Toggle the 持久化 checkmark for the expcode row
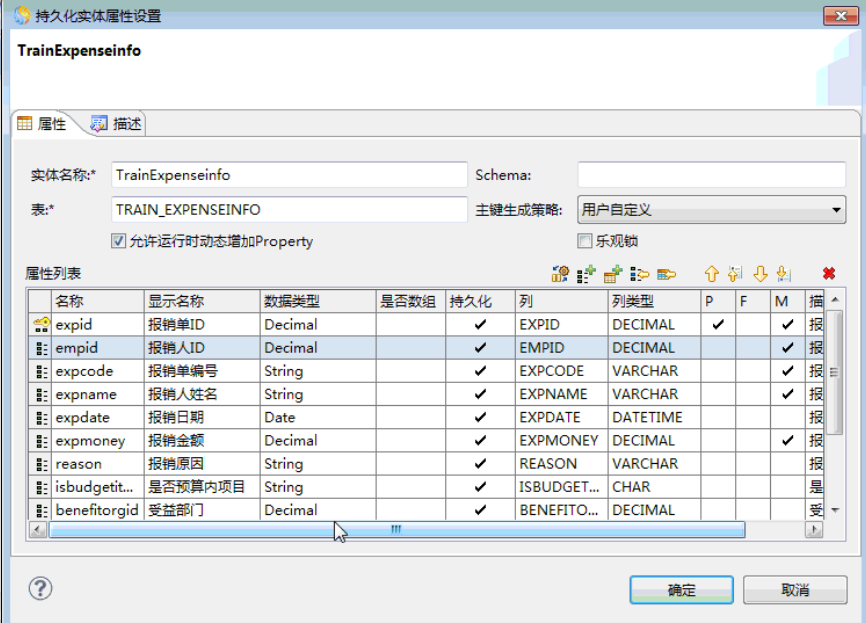Screen dimensions: 866x623 pyautogui.click(x=480, y=371)
